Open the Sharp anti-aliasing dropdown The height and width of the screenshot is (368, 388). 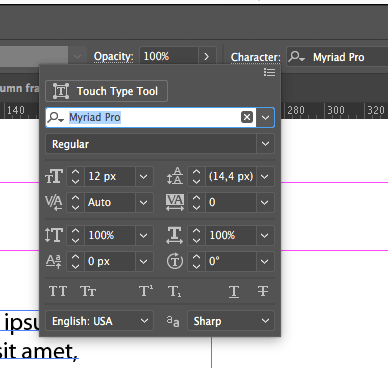tap(231, 321)
